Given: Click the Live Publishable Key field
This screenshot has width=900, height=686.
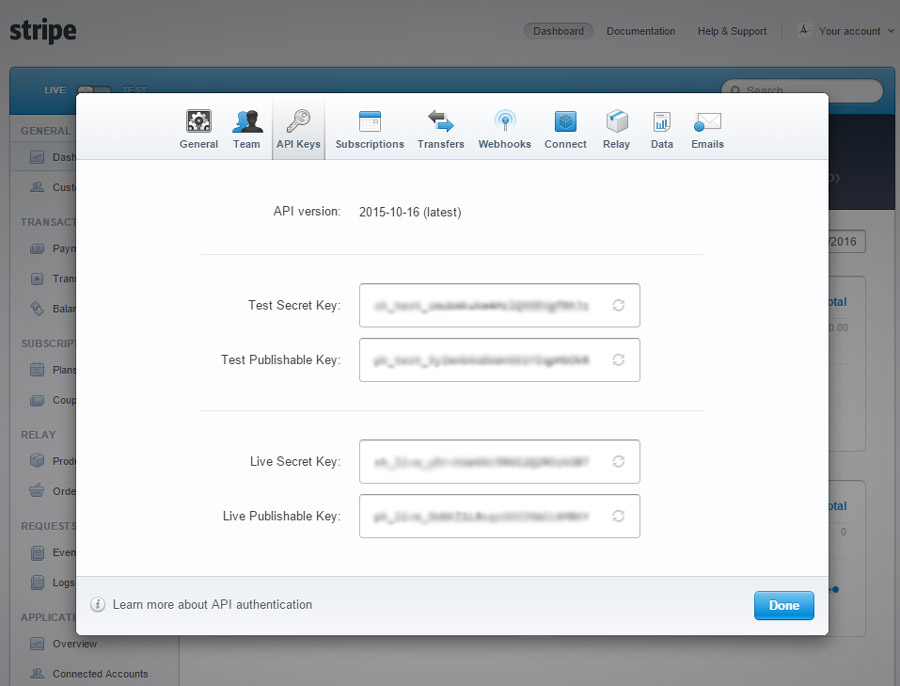Looking at the screenshot, I should [x=499, y=516].
